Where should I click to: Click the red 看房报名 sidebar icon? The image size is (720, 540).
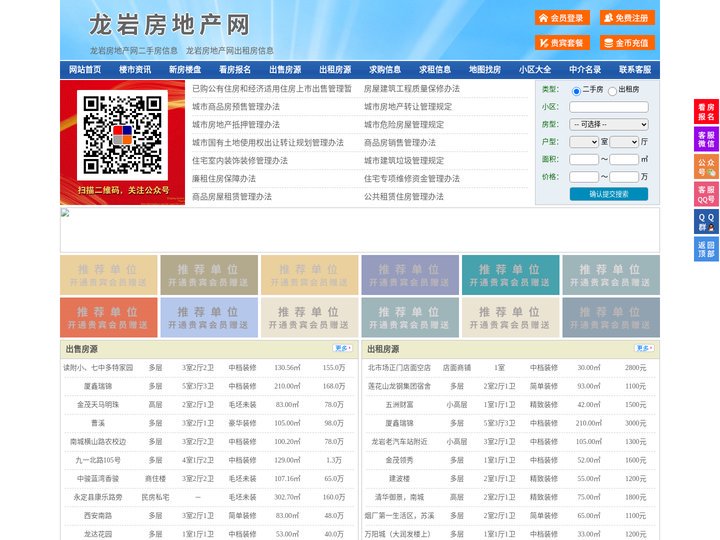click(706, 112)
